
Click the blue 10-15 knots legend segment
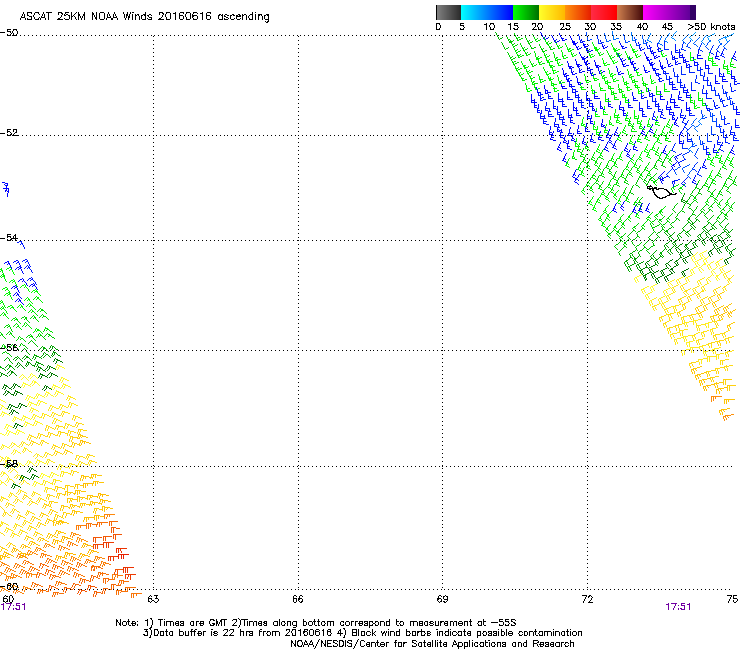click(x=500, y=12)
